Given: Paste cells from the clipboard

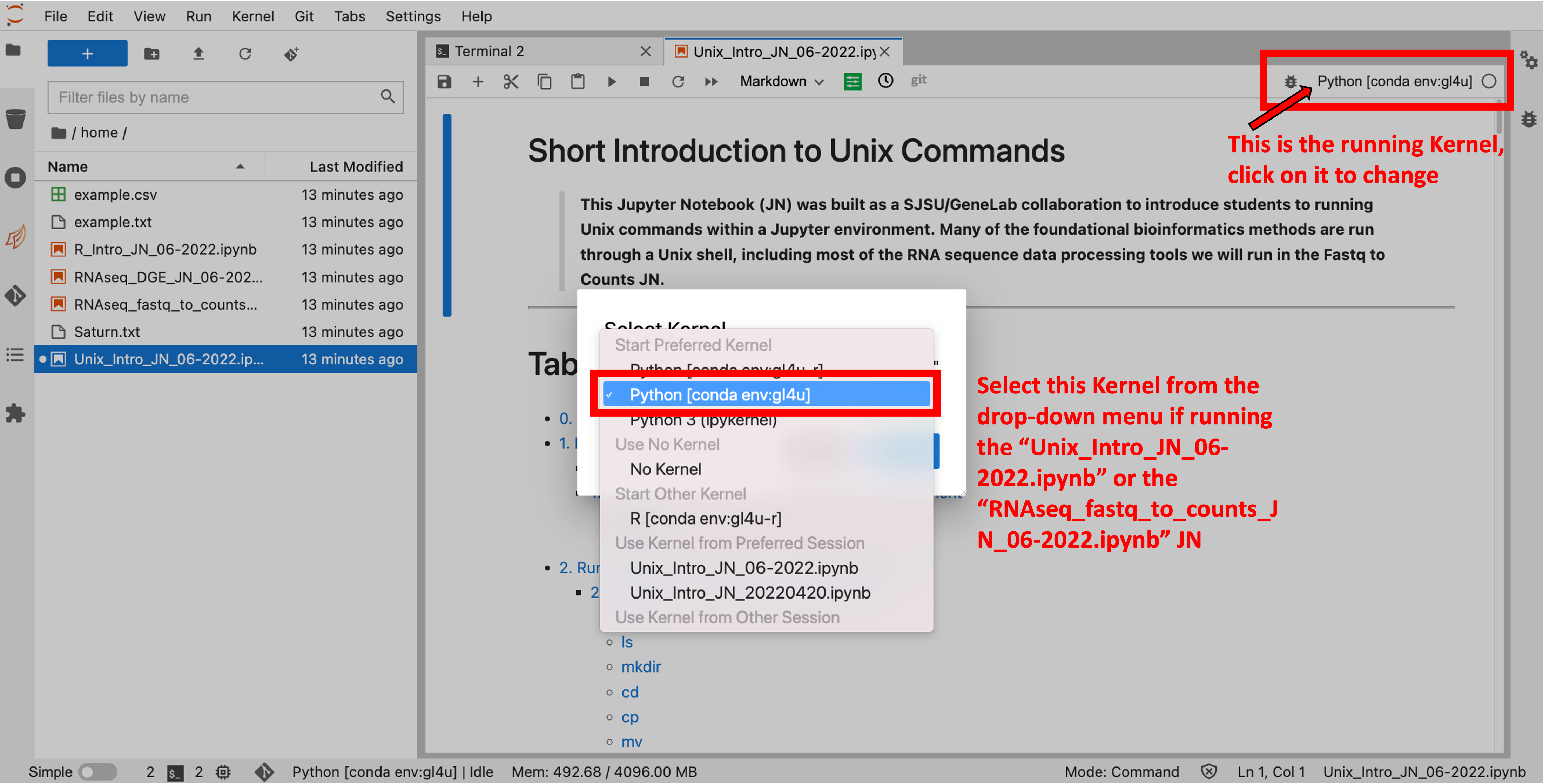Looking at the screenshot, I should pyautogui.click(x=578, y=81).
